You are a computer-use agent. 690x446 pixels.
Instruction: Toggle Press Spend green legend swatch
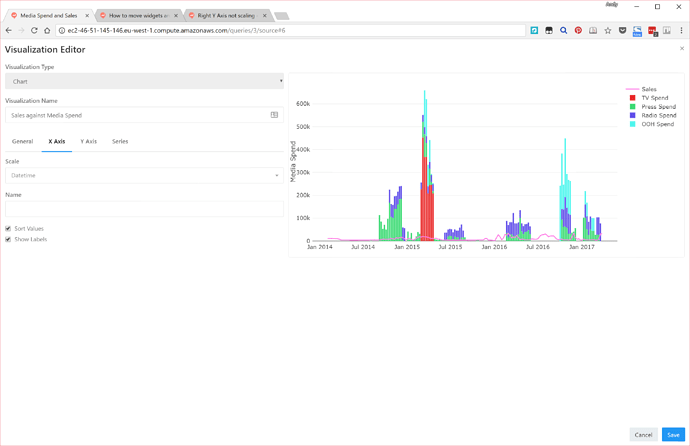(x=632, y=106)
